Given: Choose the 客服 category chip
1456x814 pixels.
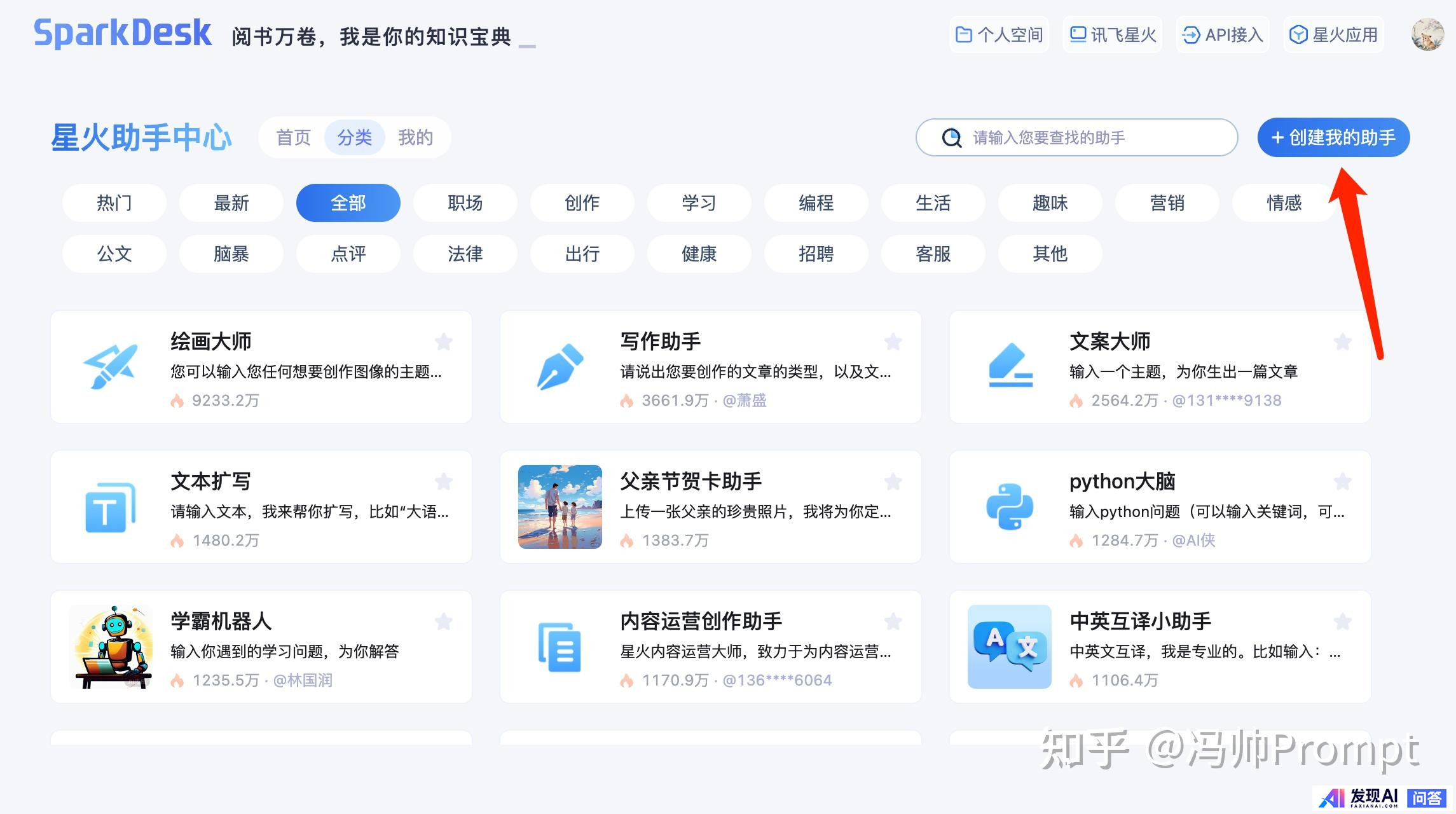Looking at the screenshot, I should coord(933,254).
